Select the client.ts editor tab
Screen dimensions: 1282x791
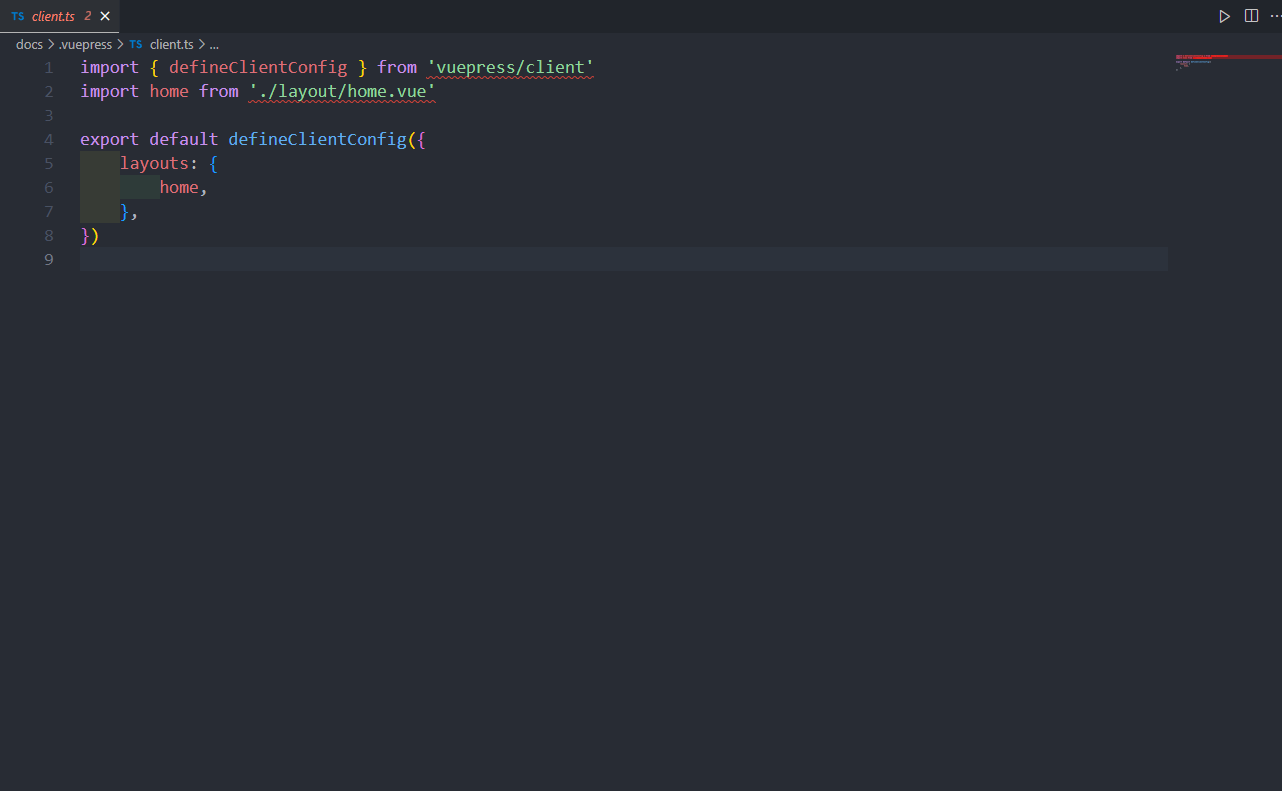coord(60,16)
